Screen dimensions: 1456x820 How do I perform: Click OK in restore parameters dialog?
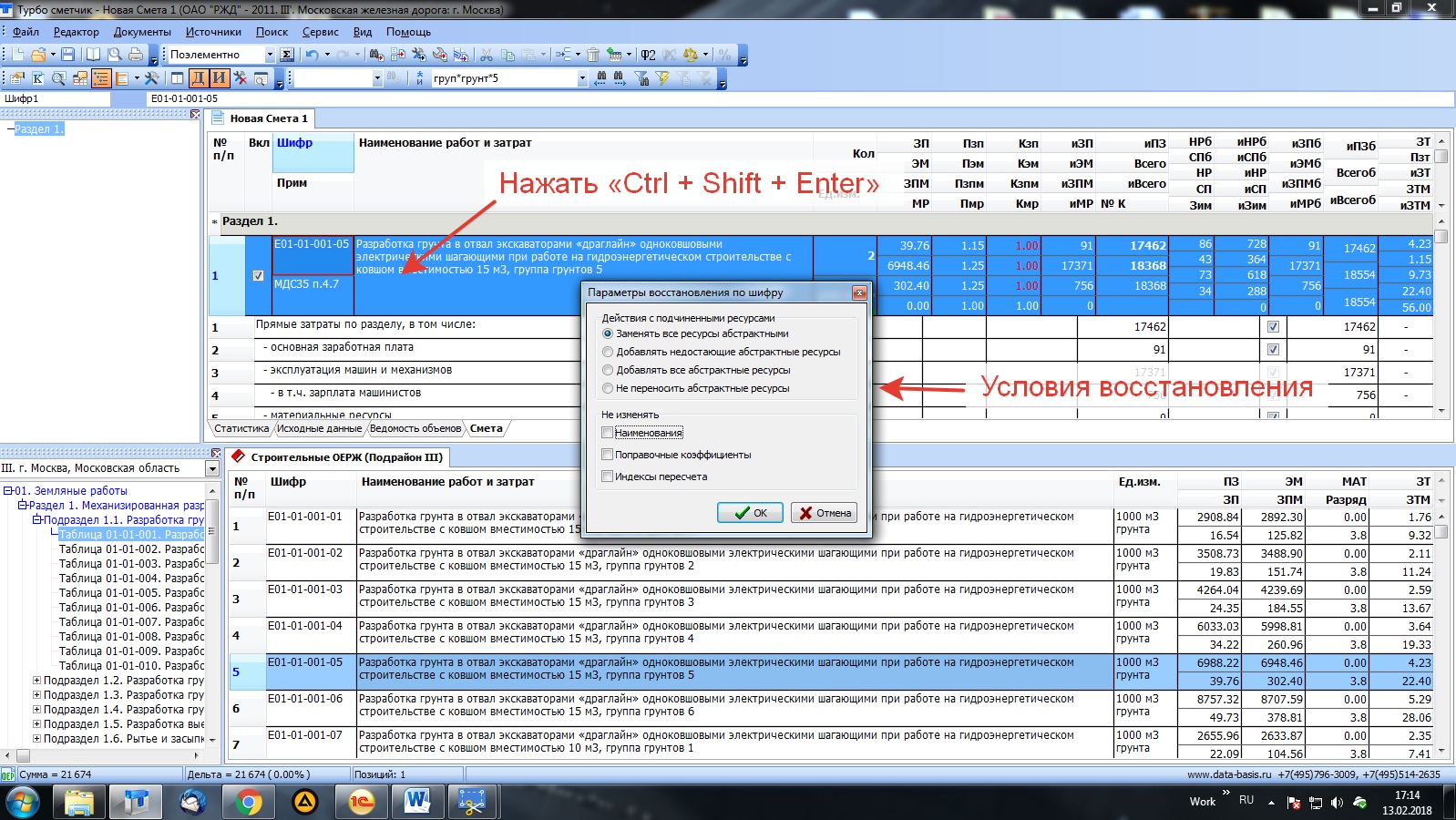[750, 513]
